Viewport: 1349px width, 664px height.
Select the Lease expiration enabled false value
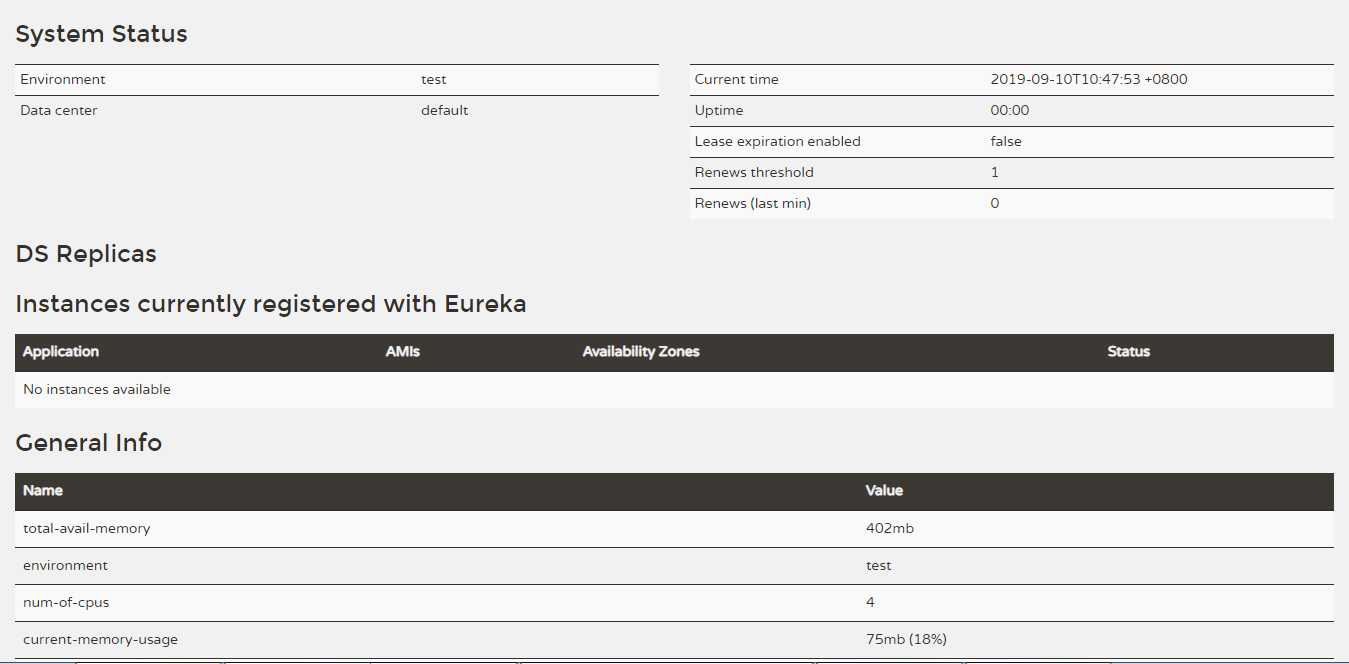coord(1006,142)
